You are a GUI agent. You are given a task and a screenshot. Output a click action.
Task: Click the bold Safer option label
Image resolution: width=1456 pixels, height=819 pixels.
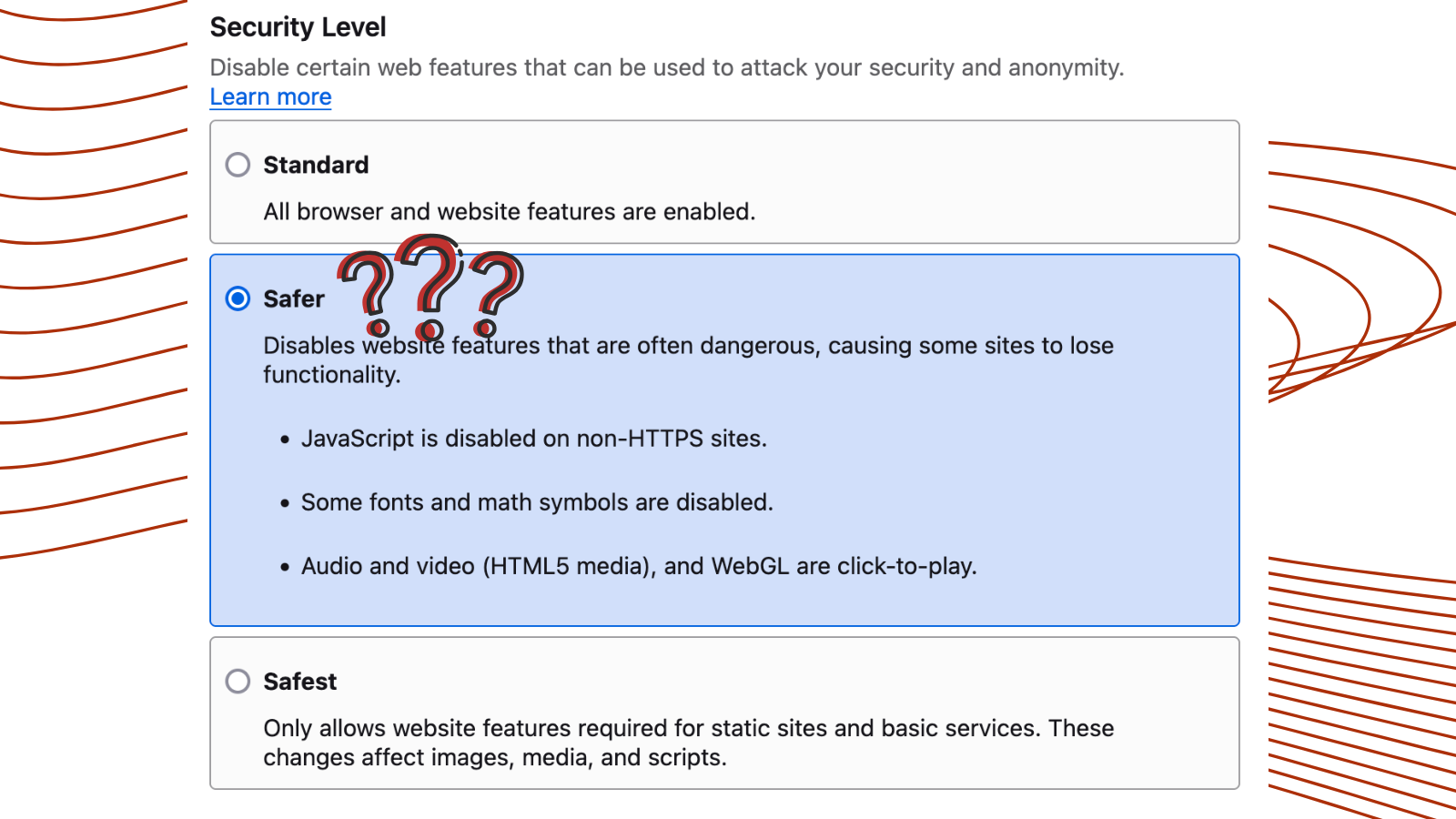pos(294,298)
